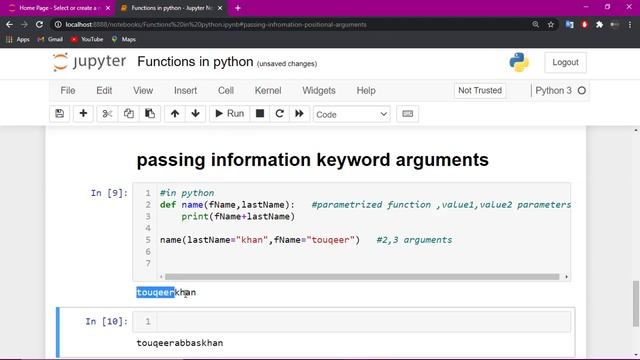The height and width of the screenshot is (360, 640).
Task: Insert cell below with plus icon
Action: [83, 114]
